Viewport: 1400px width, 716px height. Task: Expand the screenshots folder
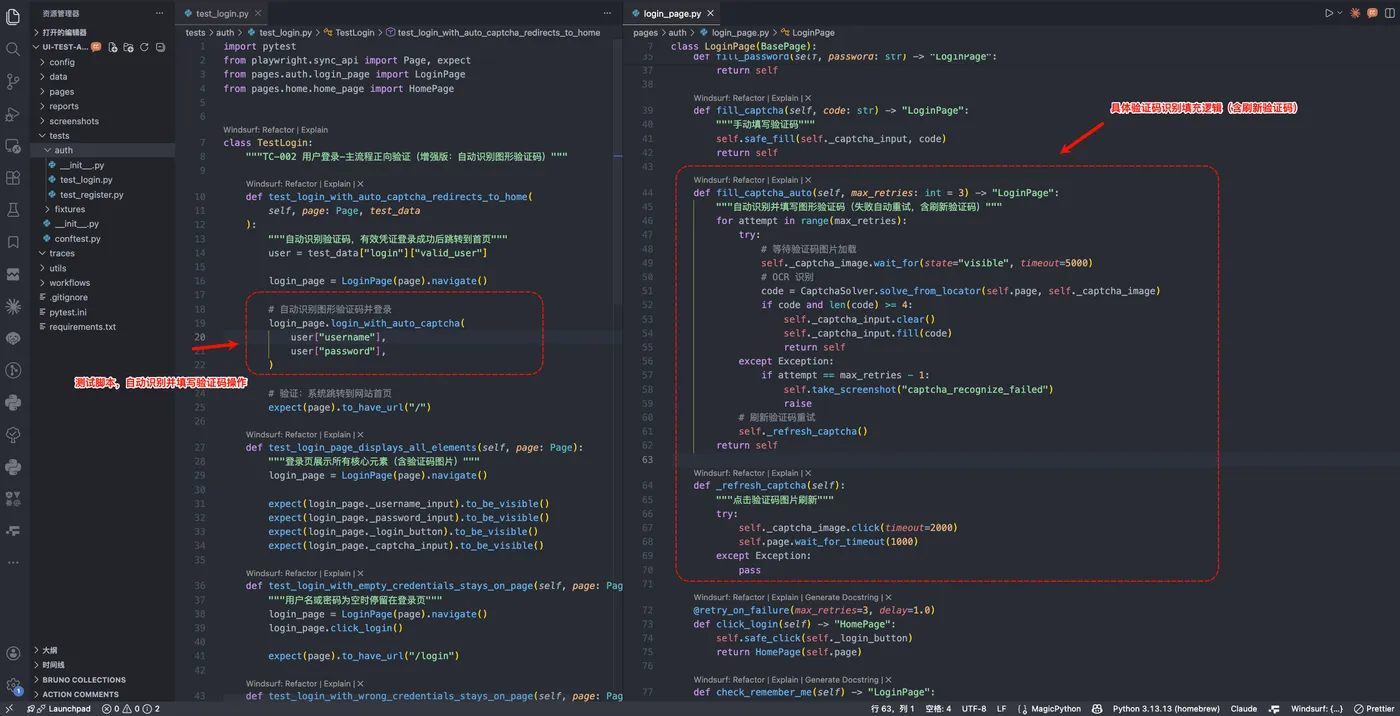click(102, 121)
